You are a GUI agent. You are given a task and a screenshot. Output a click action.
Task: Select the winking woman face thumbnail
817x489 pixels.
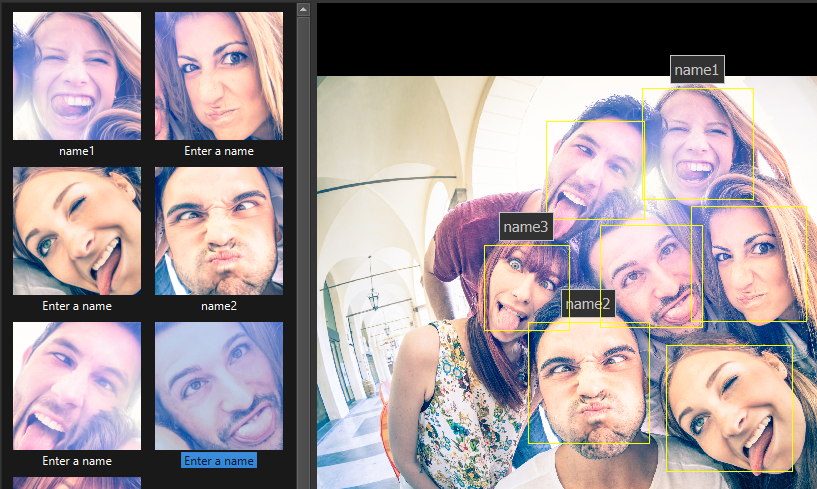(x=77, y=231)
